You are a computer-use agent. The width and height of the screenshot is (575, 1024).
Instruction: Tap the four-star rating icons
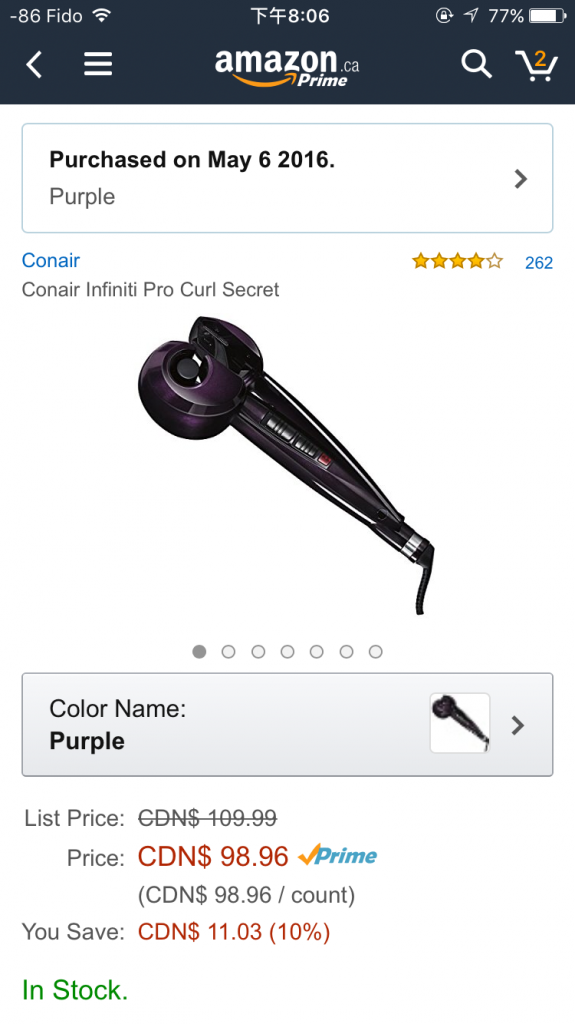(457, 262)
